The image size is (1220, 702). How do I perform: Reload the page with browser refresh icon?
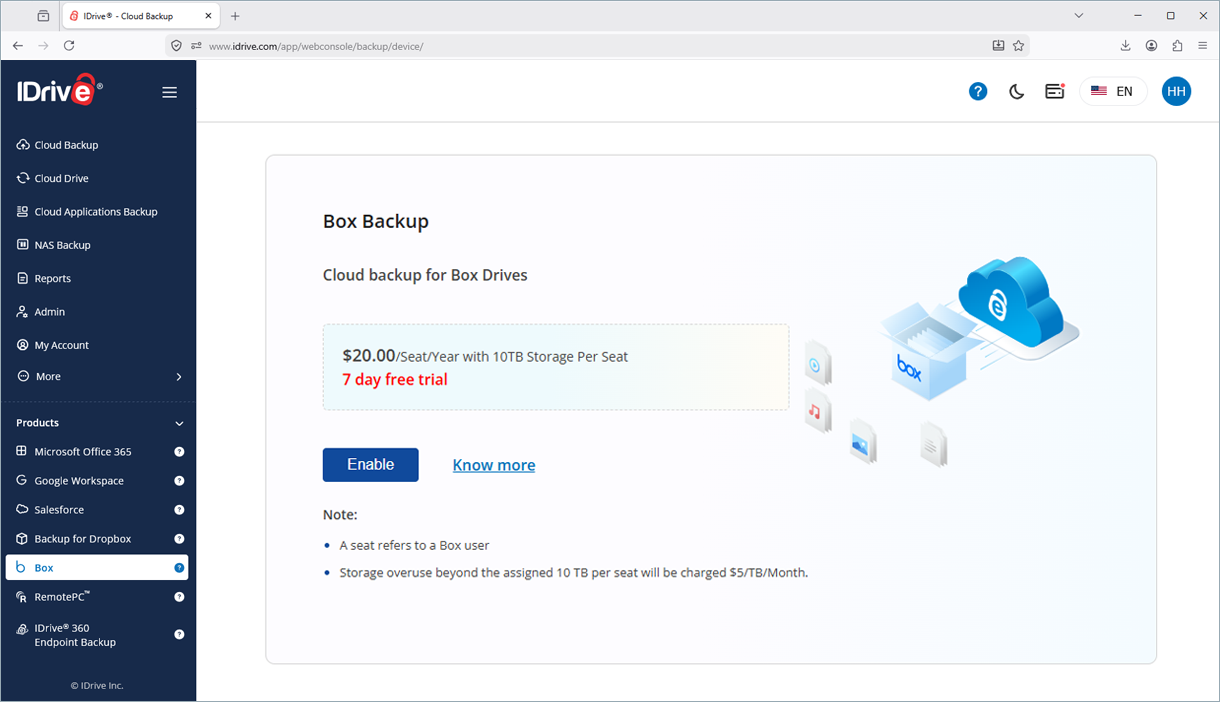click(x=69, y=46)
